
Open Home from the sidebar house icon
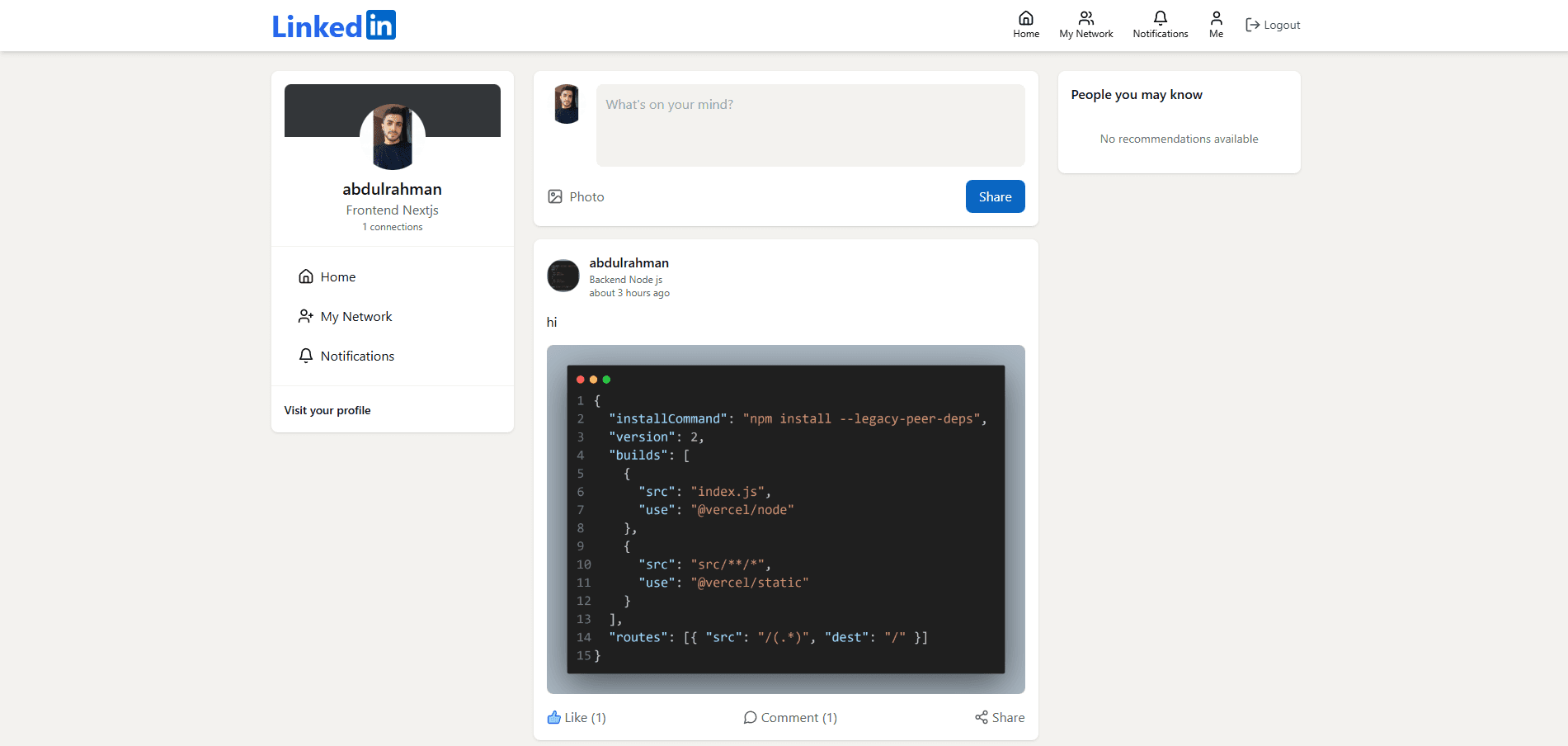[x=305, y=276]
